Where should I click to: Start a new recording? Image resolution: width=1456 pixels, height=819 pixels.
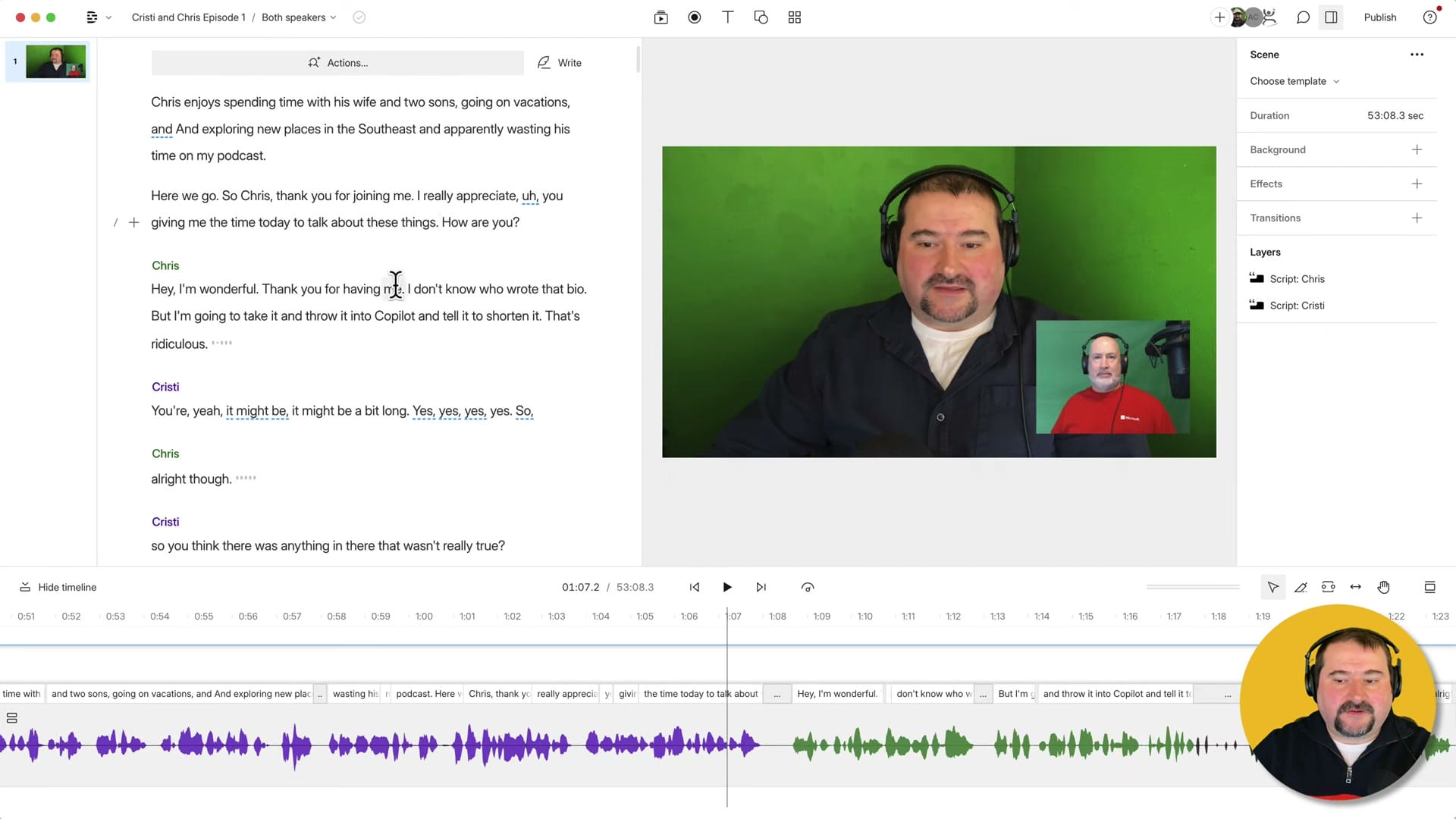(694, 17)
